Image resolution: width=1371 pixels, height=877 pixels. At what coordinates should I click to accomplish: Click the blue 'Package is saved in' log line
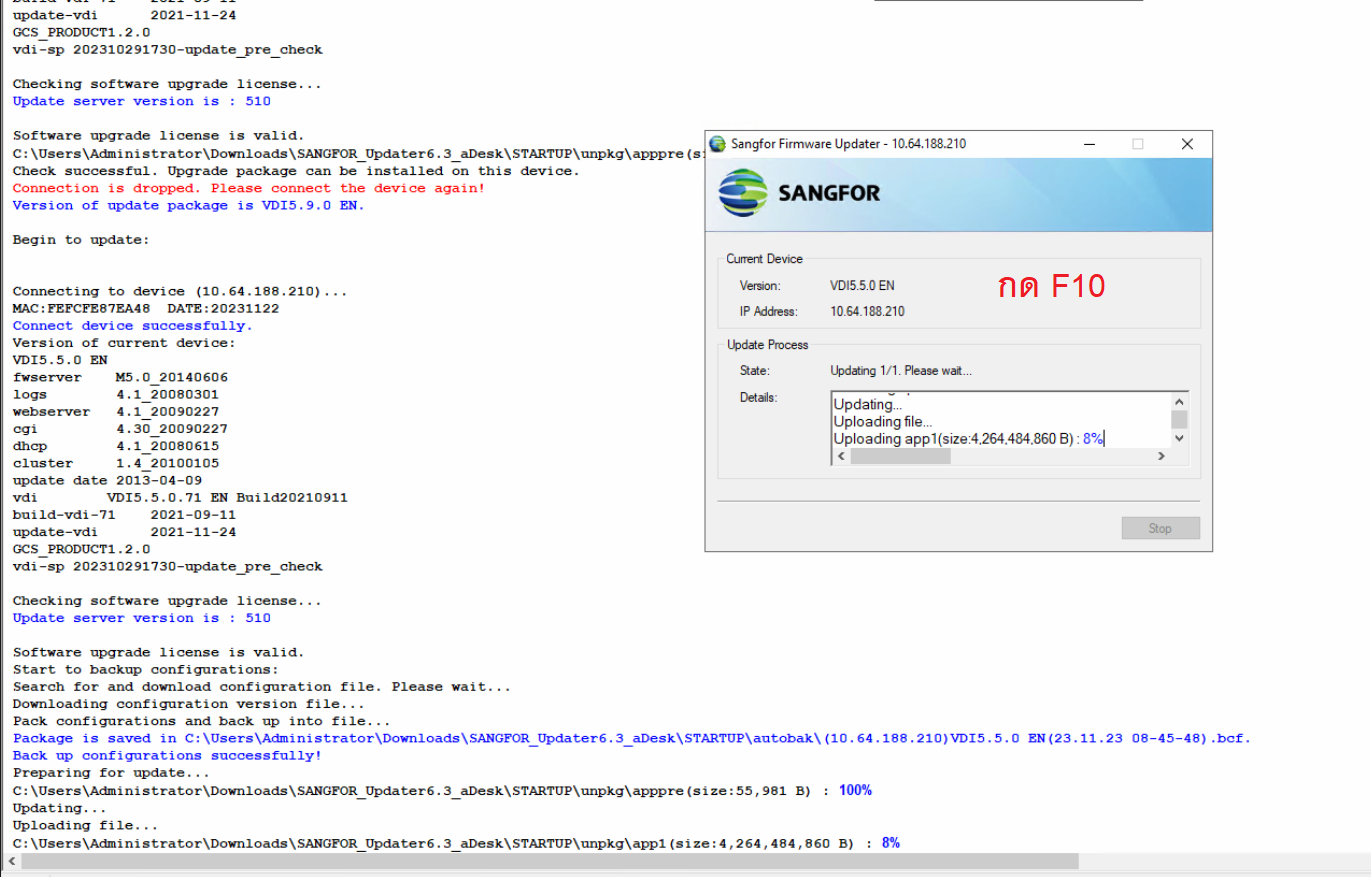click(632, 738)
